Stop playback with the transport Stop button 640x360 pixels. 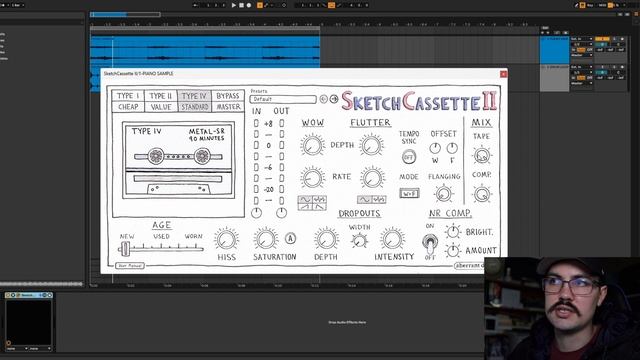tap(241, 5)
